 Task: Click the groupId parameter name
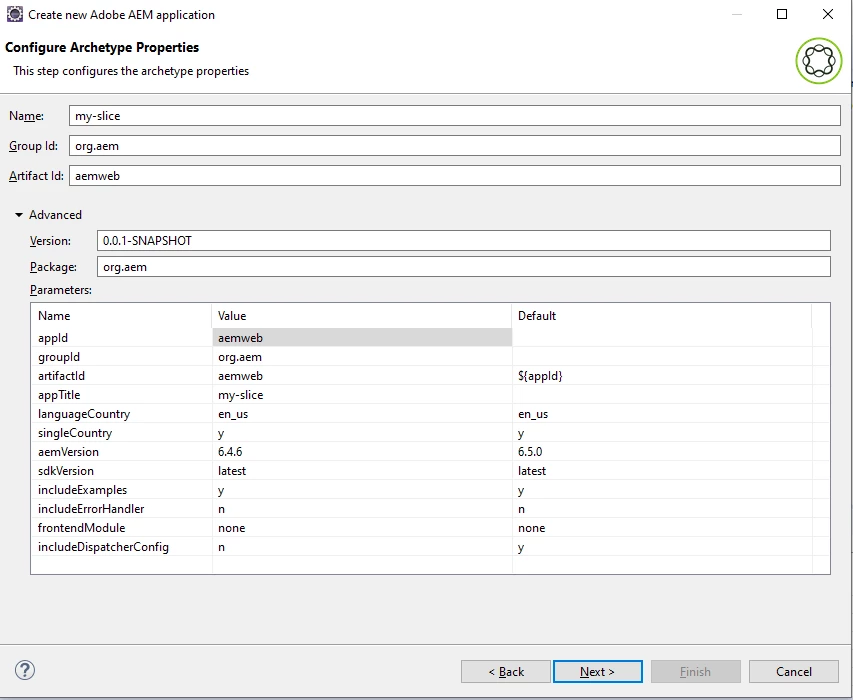[x=59, y=357]
